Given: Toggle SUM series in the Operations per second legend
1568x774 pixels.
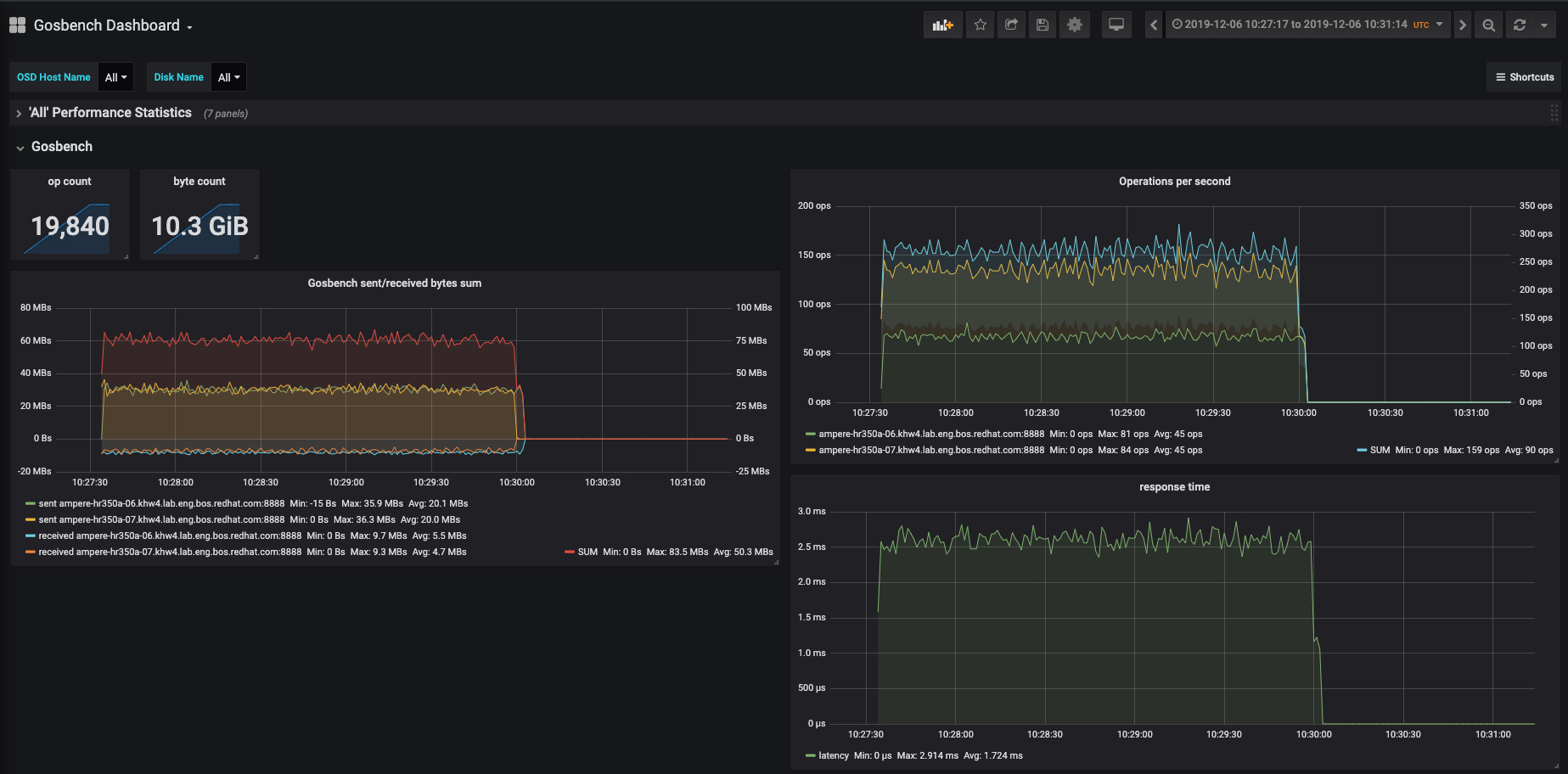Looking at the screenshot, I should click(1380, 451).
